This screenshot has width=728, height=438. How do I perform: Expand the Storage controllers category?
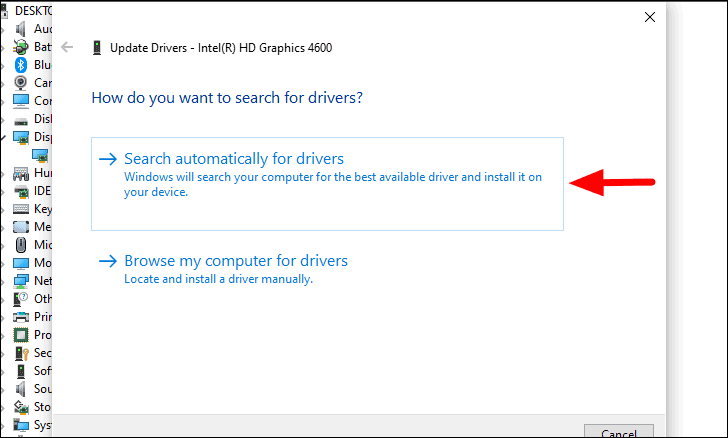tap(3, 409)
